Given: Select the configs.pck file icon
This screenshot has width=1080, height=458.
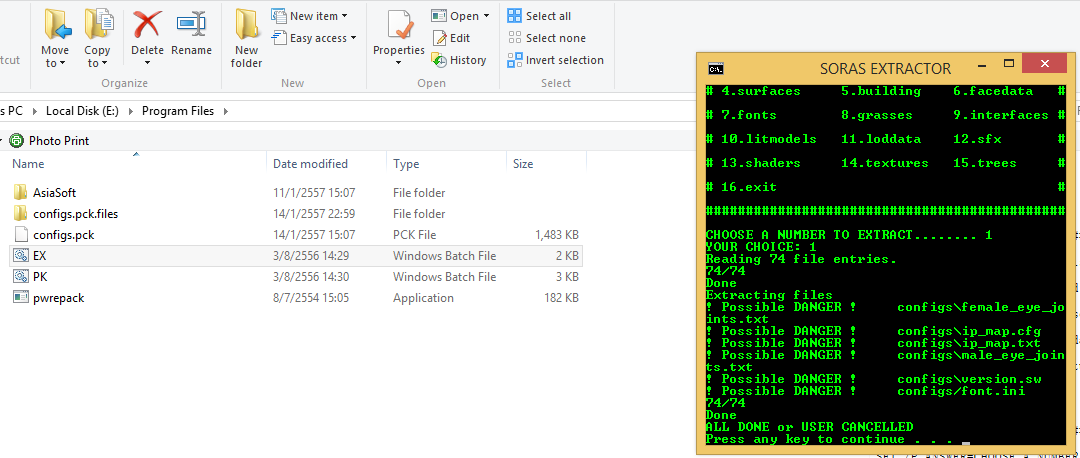Looking at the screenshot, I should [21, 234].
